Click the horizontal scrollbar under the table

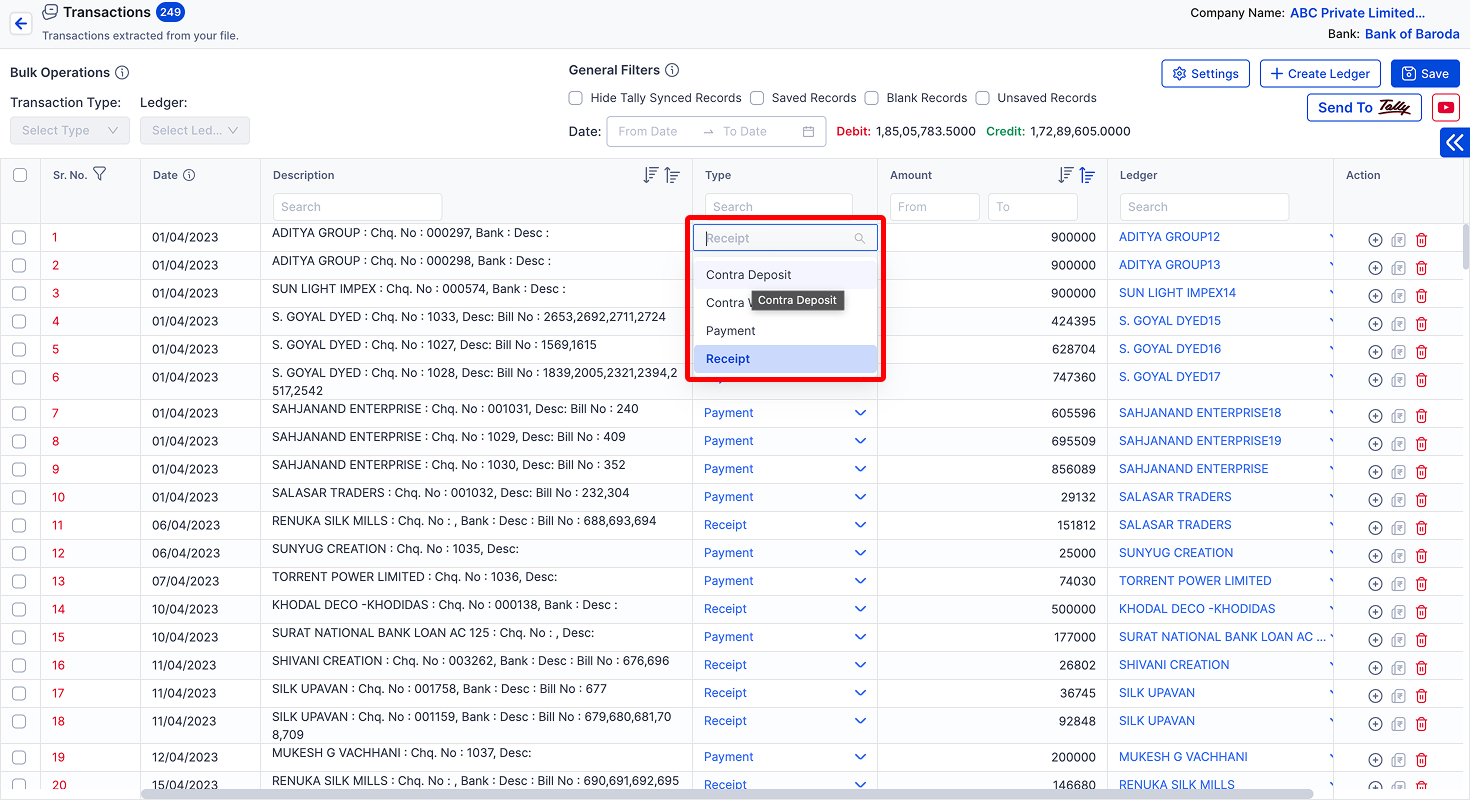click(x=726, y=794)
